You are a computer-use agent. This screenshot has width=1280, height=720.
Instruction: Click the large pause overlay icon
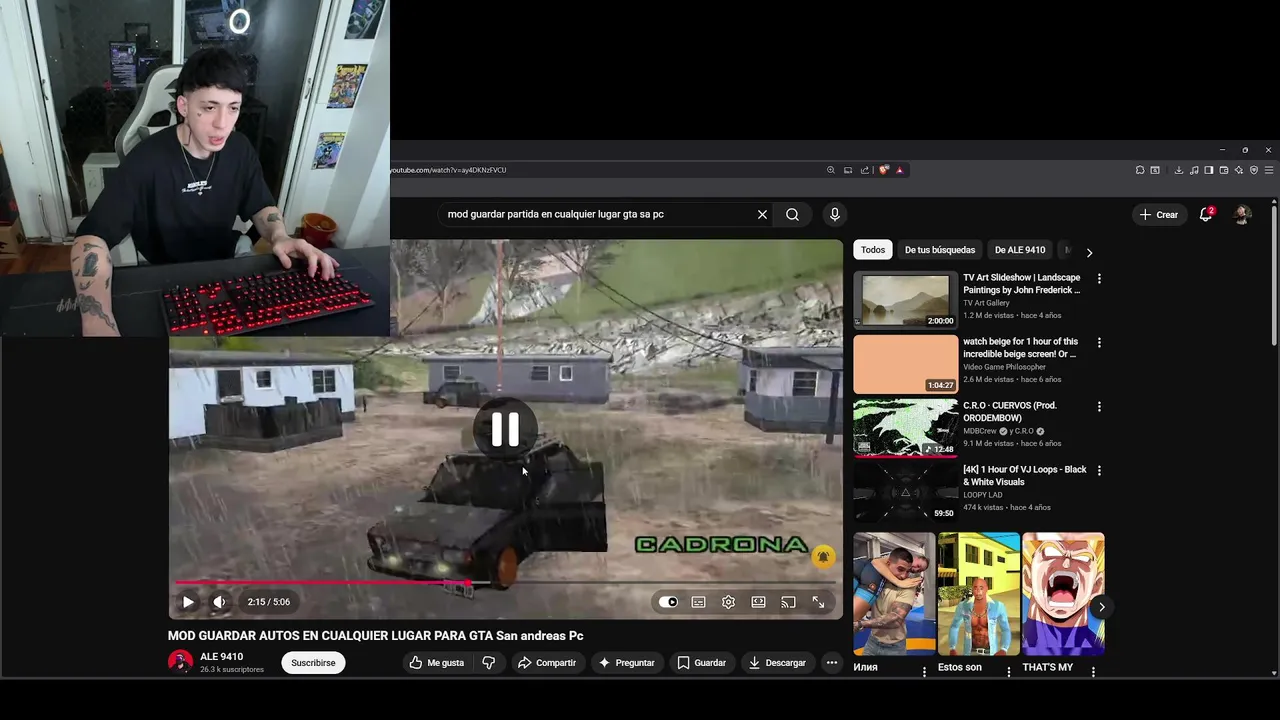point(505,429)
